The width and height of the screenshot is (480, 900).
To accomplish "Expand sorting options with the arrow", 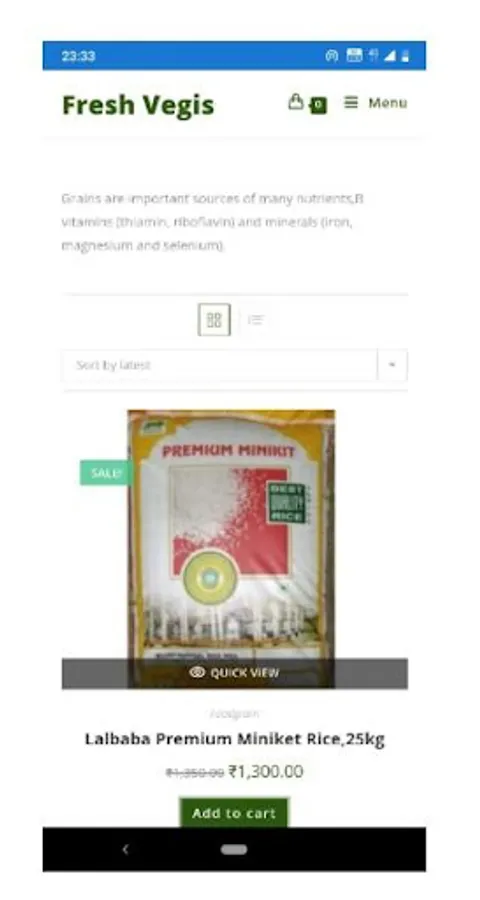I will click(x=392, y=365).
